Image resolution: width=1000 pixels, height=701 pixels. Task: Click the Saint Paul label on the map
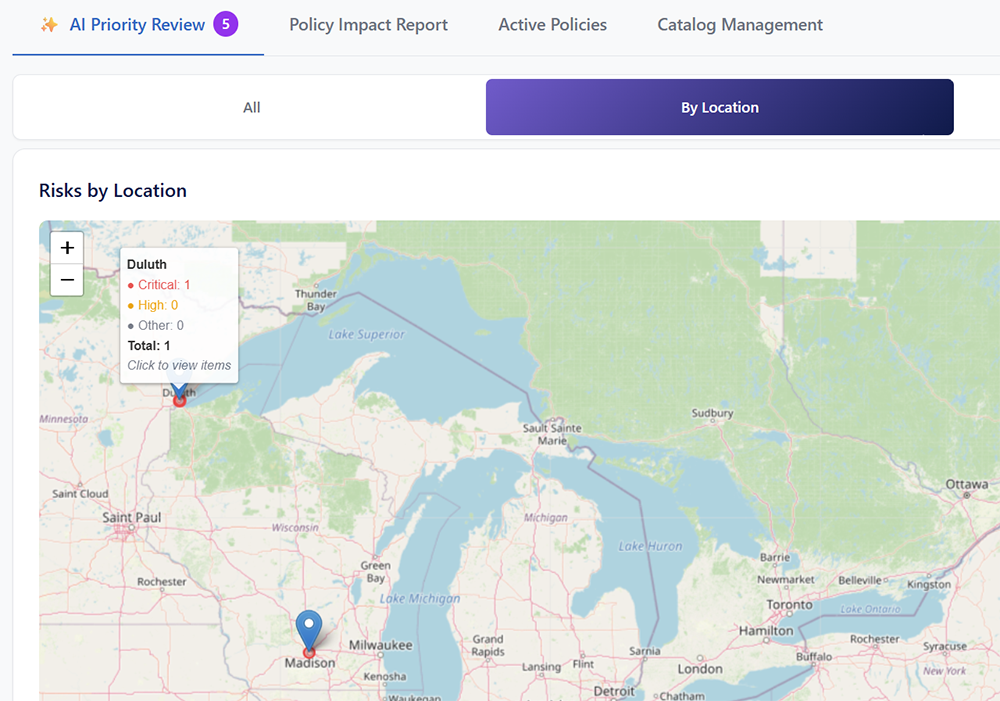point(131,517)
